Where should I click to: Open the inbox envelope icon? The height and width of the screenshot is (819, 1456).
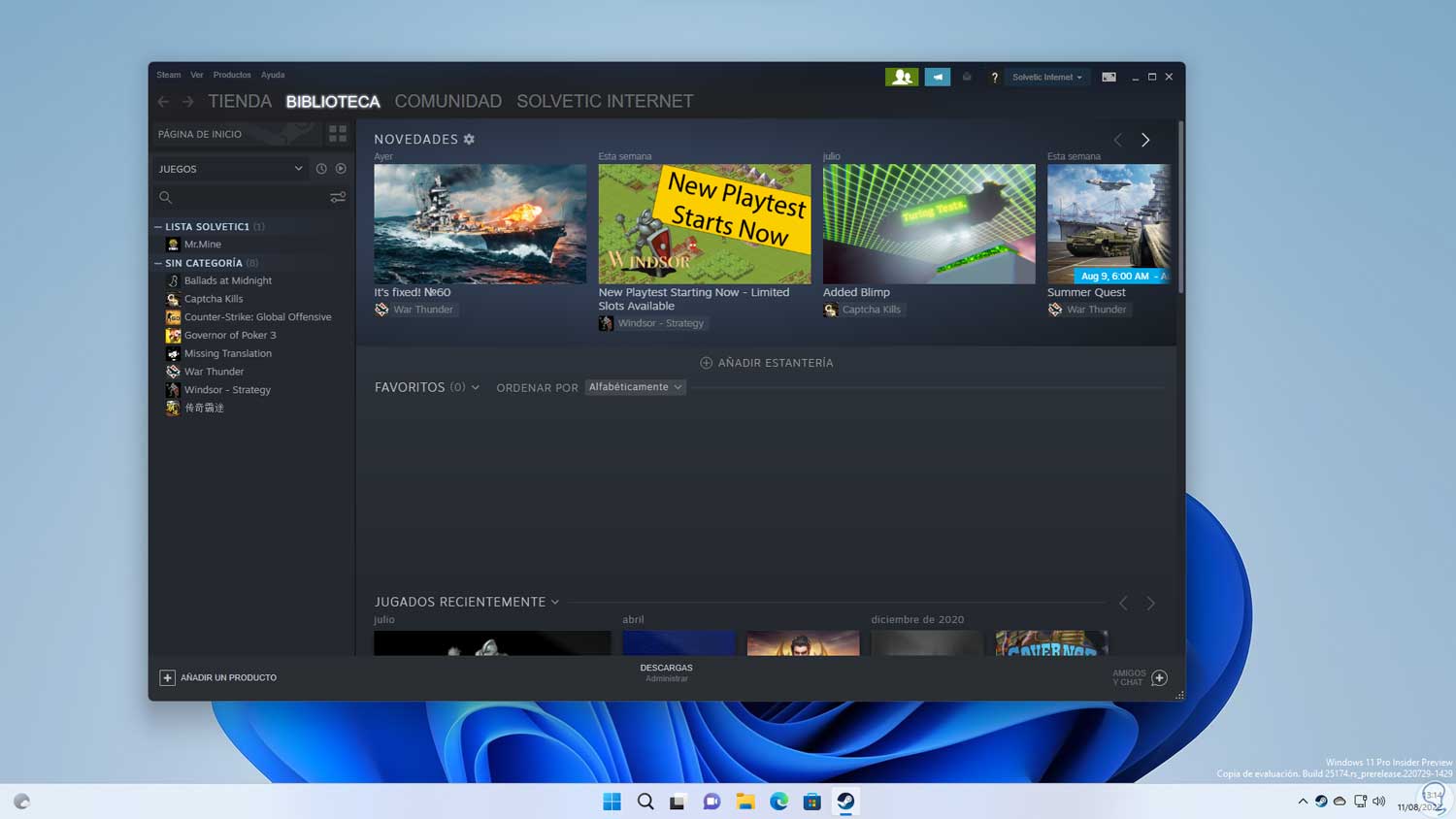tap(967, 77)
